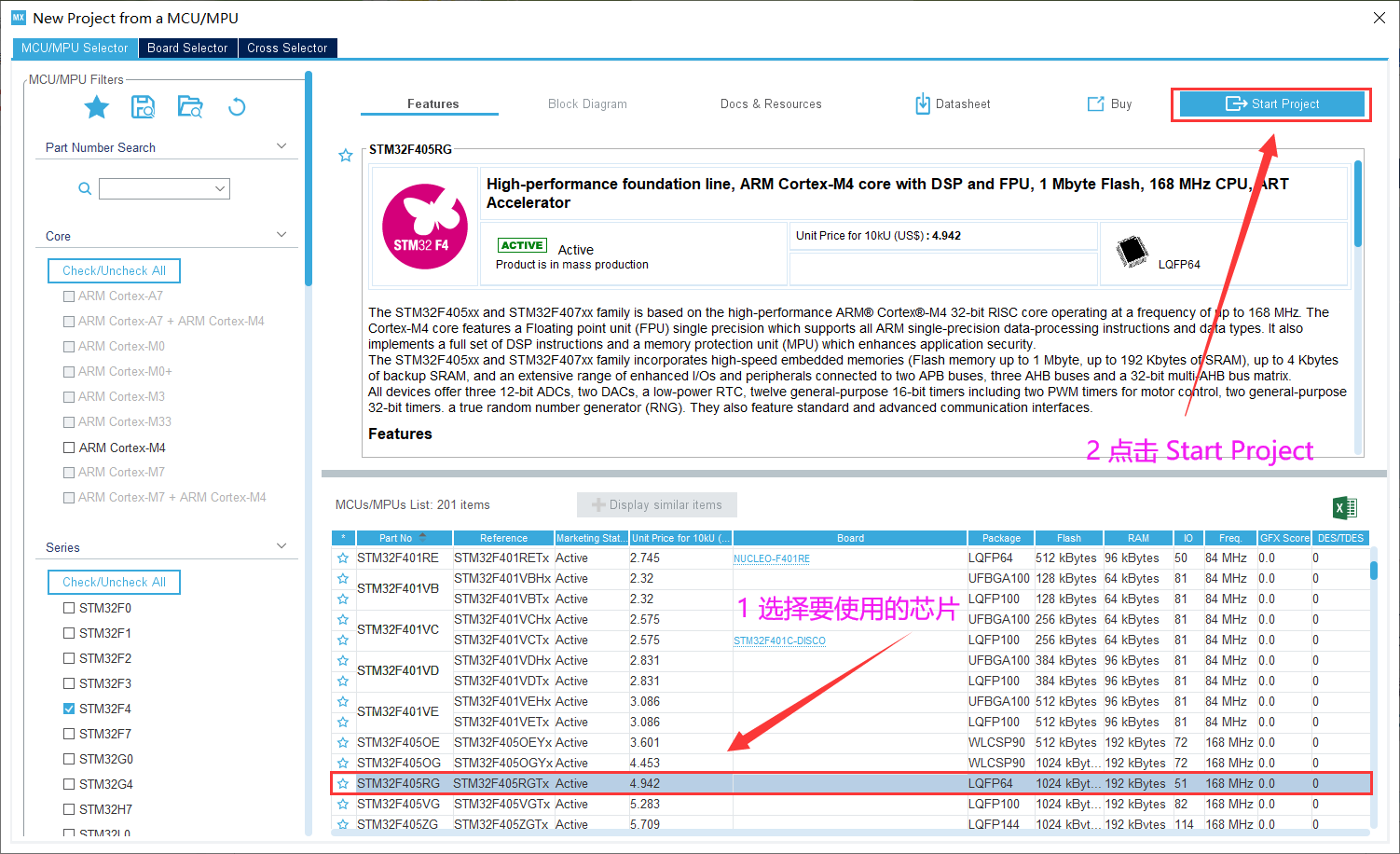
Task: Click Check/Uncheck All under Series
Action: coord(114,583)
